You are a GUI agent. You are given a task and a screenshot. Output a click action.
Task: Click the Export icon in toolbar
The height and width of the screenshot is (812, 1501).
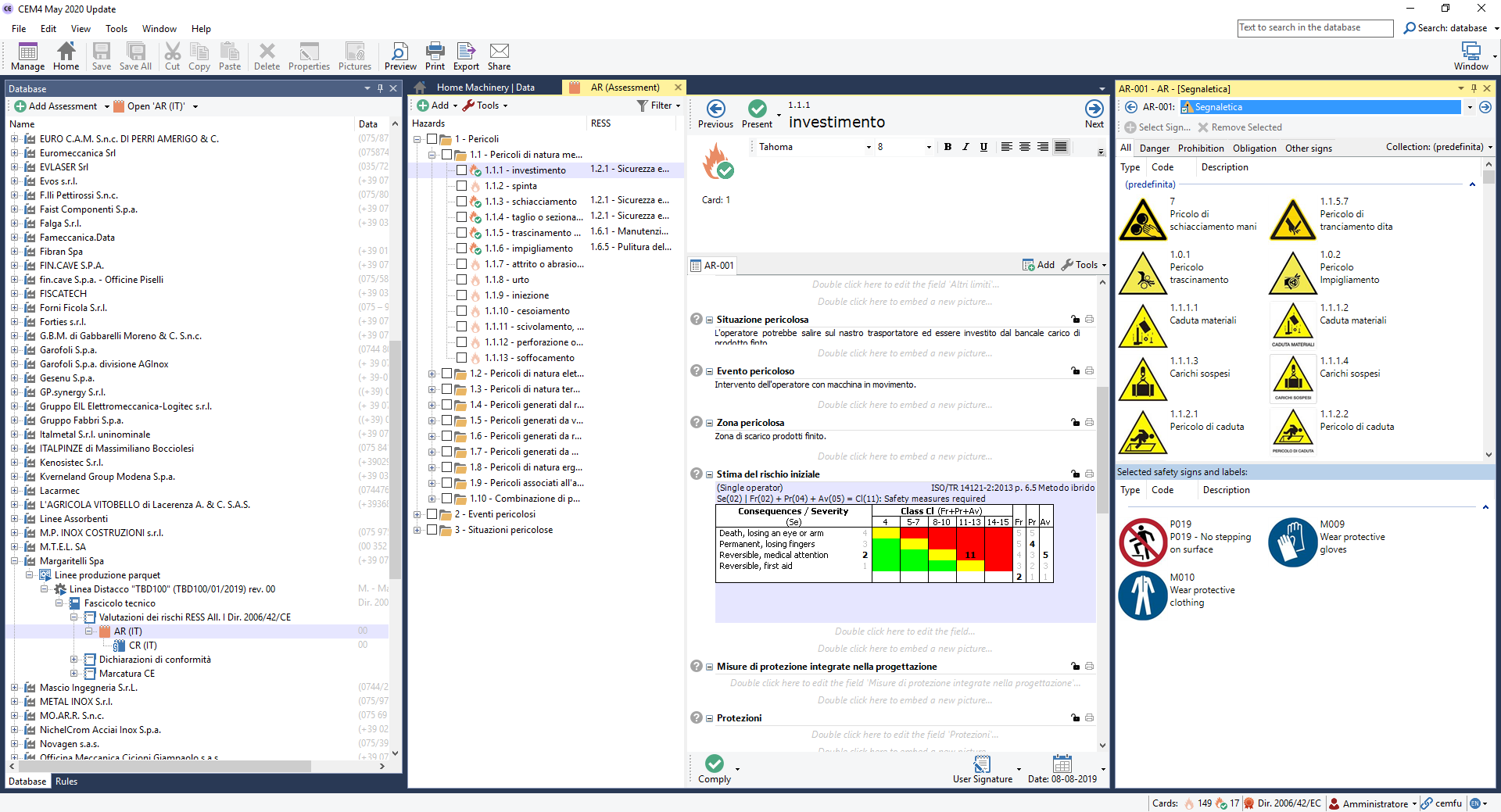click(x=466, y=56)
